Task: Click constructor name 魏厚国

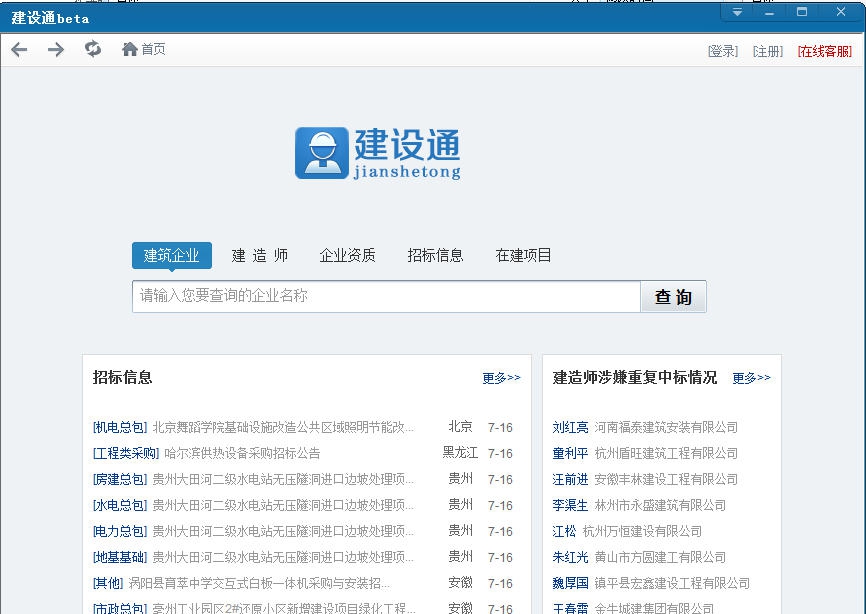Action: point(570,583)
